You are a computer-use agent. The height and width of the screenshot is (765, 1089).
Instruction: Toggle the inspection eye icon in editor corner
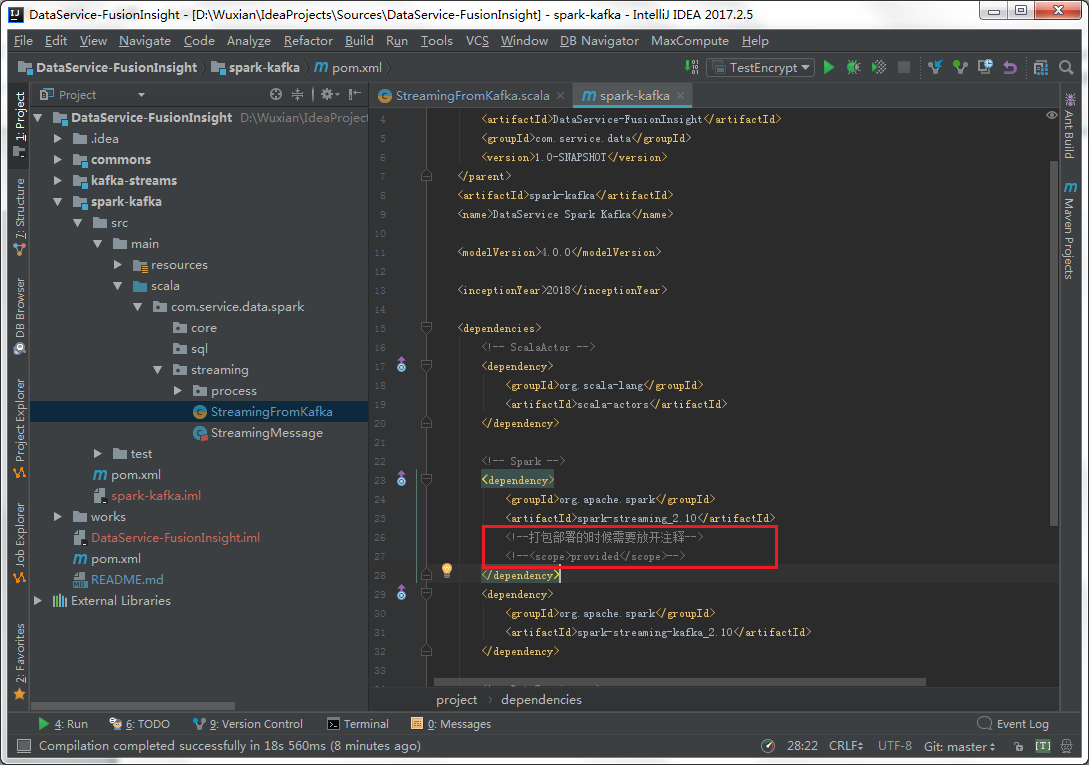(1051, 115)
